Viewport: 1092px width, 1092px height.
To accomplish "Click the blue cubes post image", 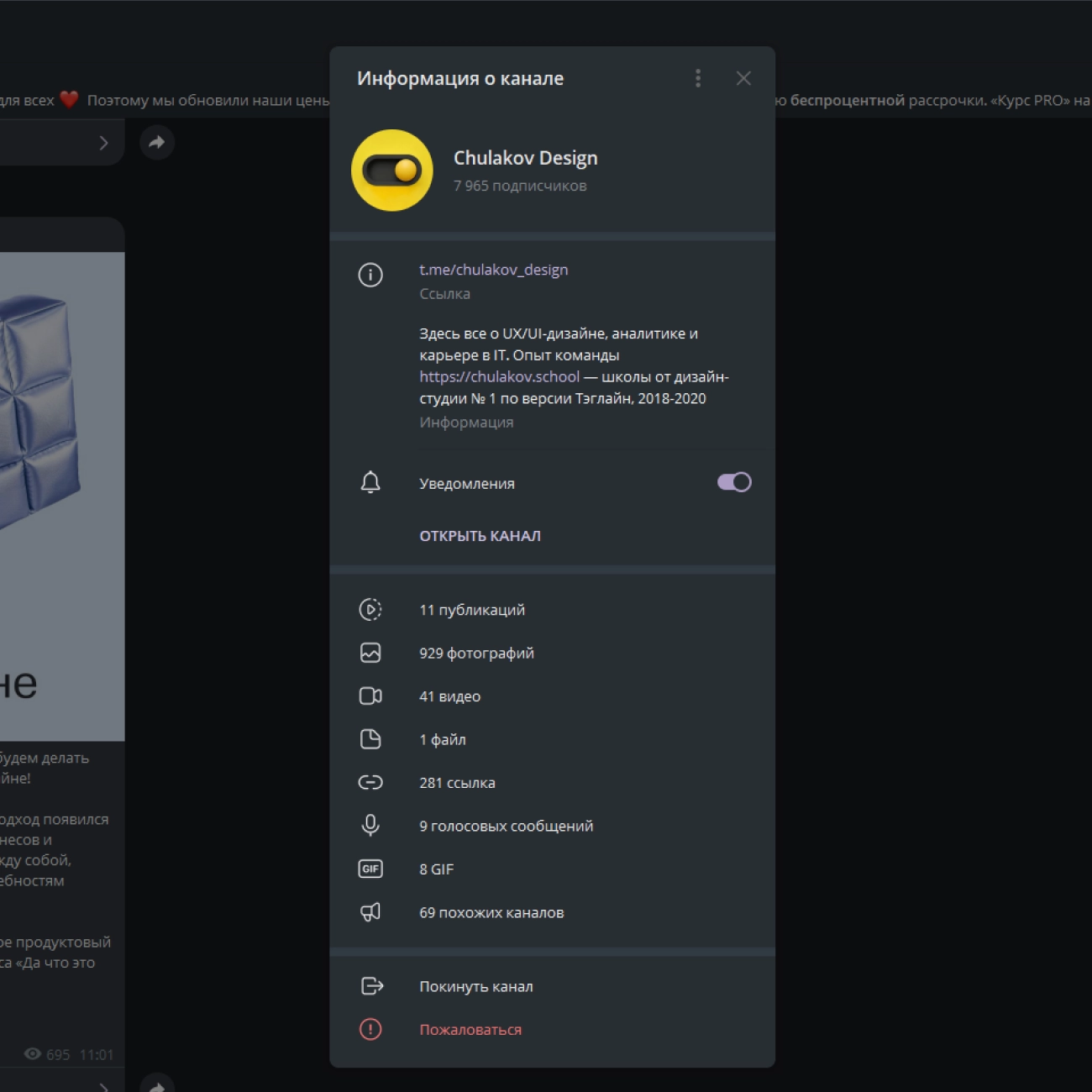I will click(62, 496).
